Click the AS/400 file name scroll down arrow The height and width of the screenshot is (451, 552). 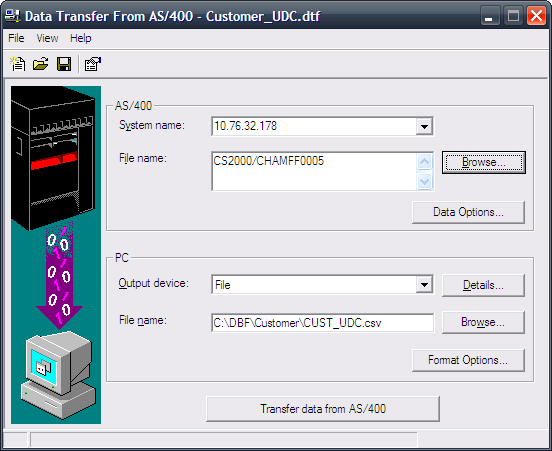(x=425, y=181)
